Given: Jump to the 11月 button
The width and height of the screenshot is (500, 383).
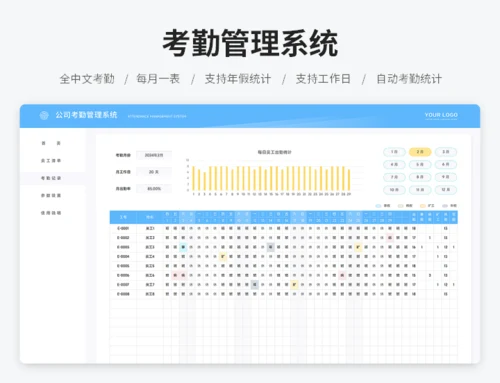Looking at the screenshot, I should click(x=420, y=190).
